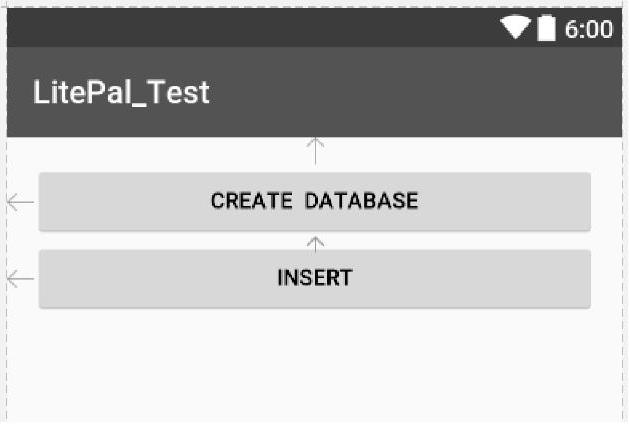This screenshot has height=428, width=629.
Task: Click the battery status icon
Action: pos(546,29)
